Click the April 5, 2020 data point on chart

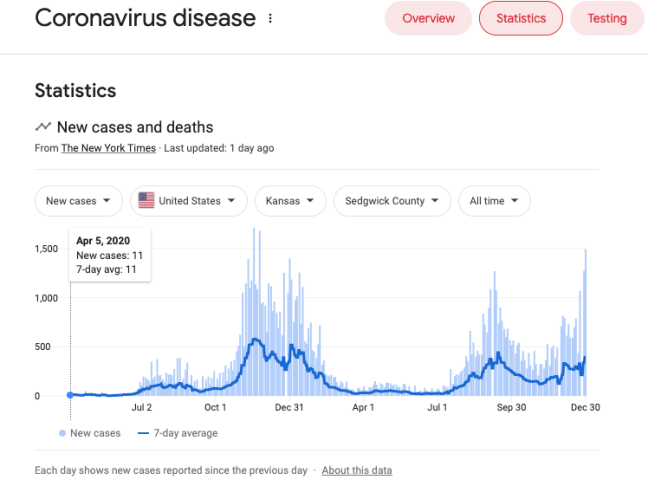click(x=70, y=395)
